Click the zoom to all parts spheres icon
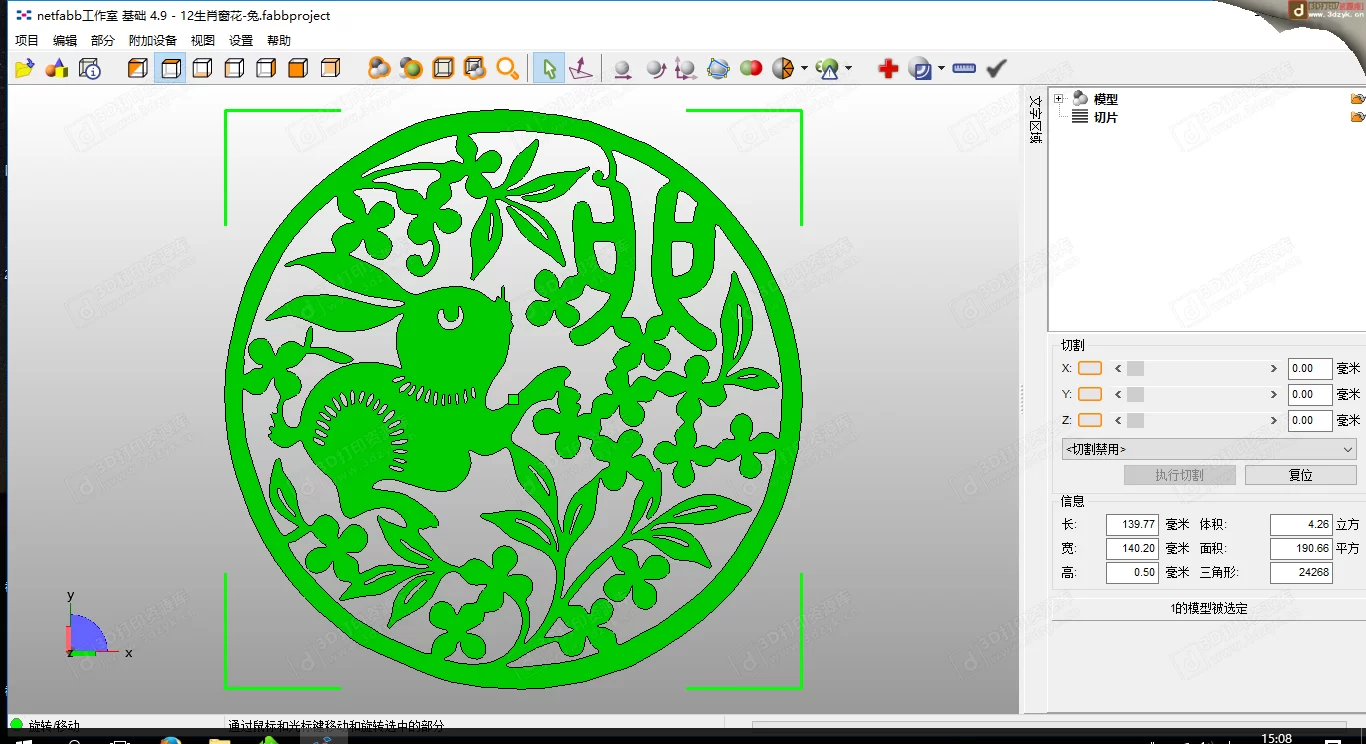 tap(379, 68)
